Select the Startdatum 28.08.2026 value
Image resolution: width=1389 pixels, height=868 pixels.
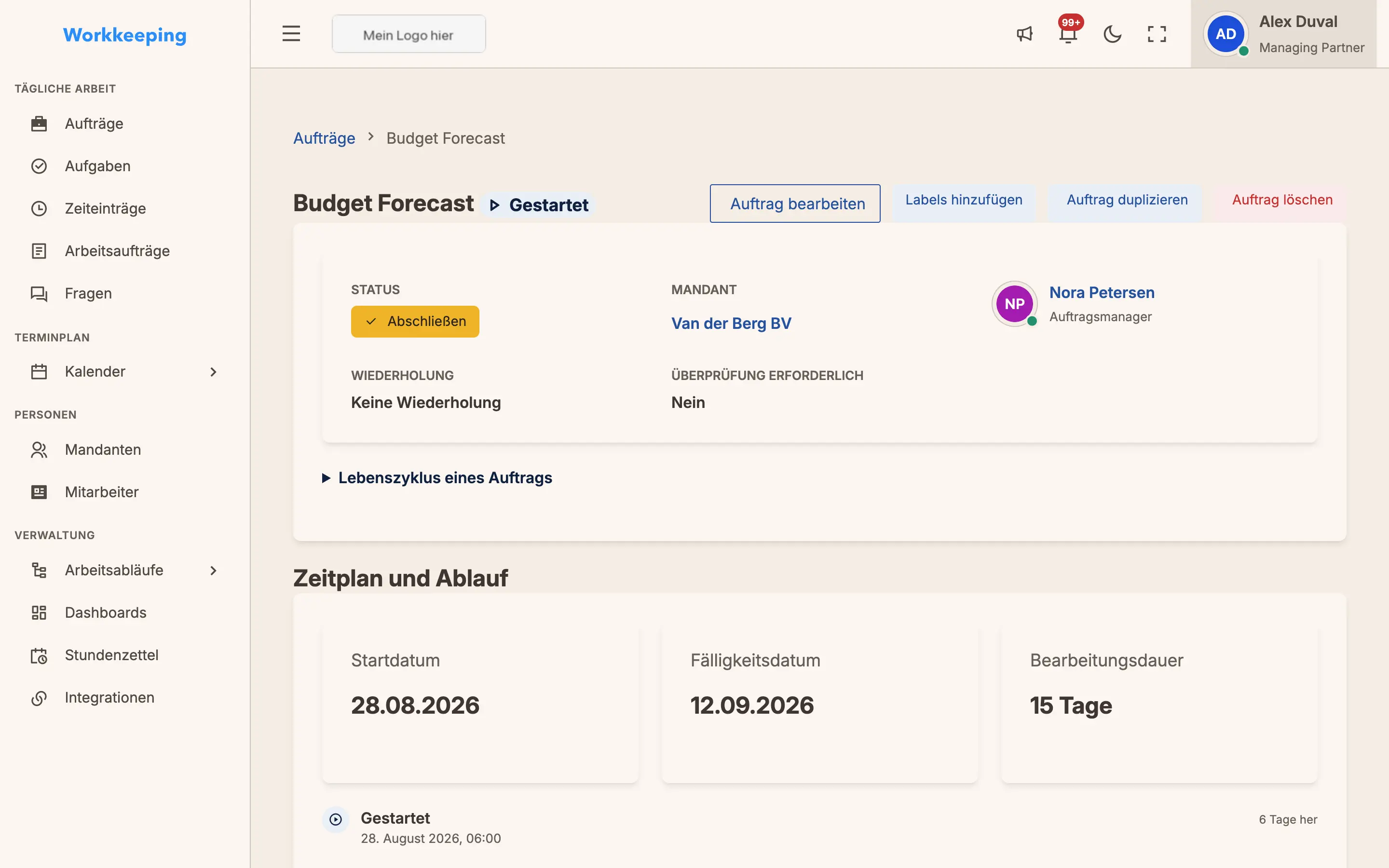(x=415, y=705)
